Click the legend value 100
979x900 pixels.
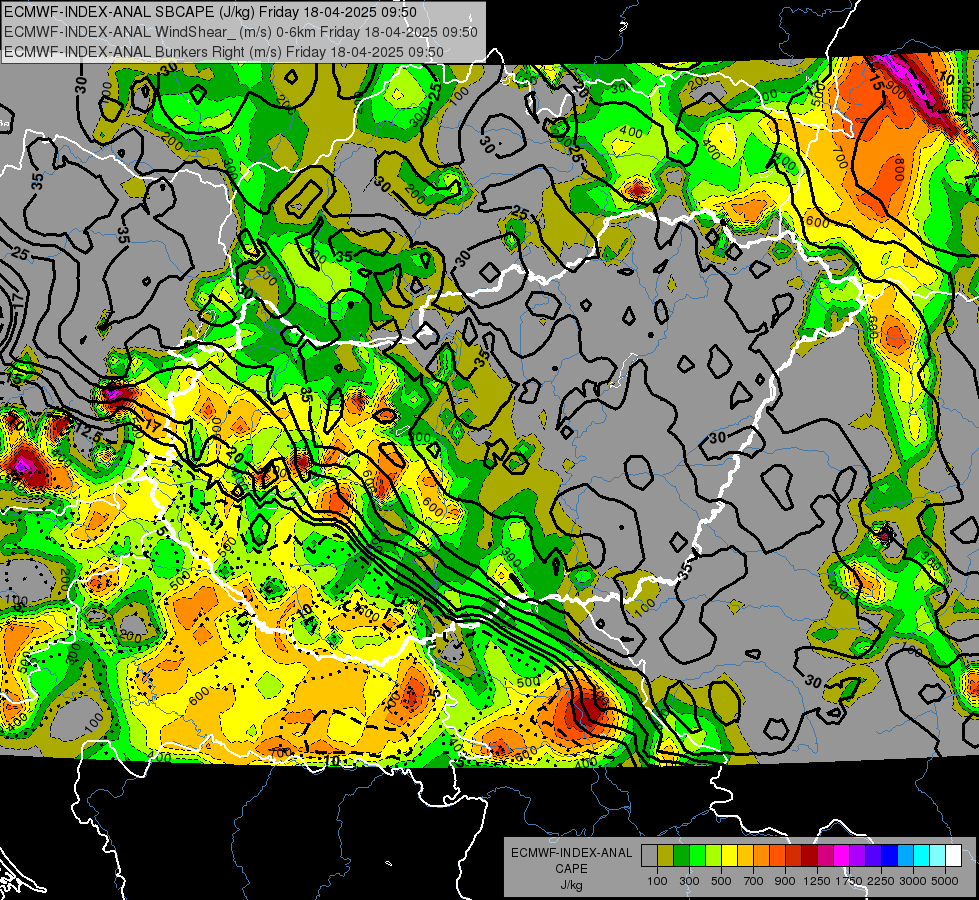click(657, 881)
